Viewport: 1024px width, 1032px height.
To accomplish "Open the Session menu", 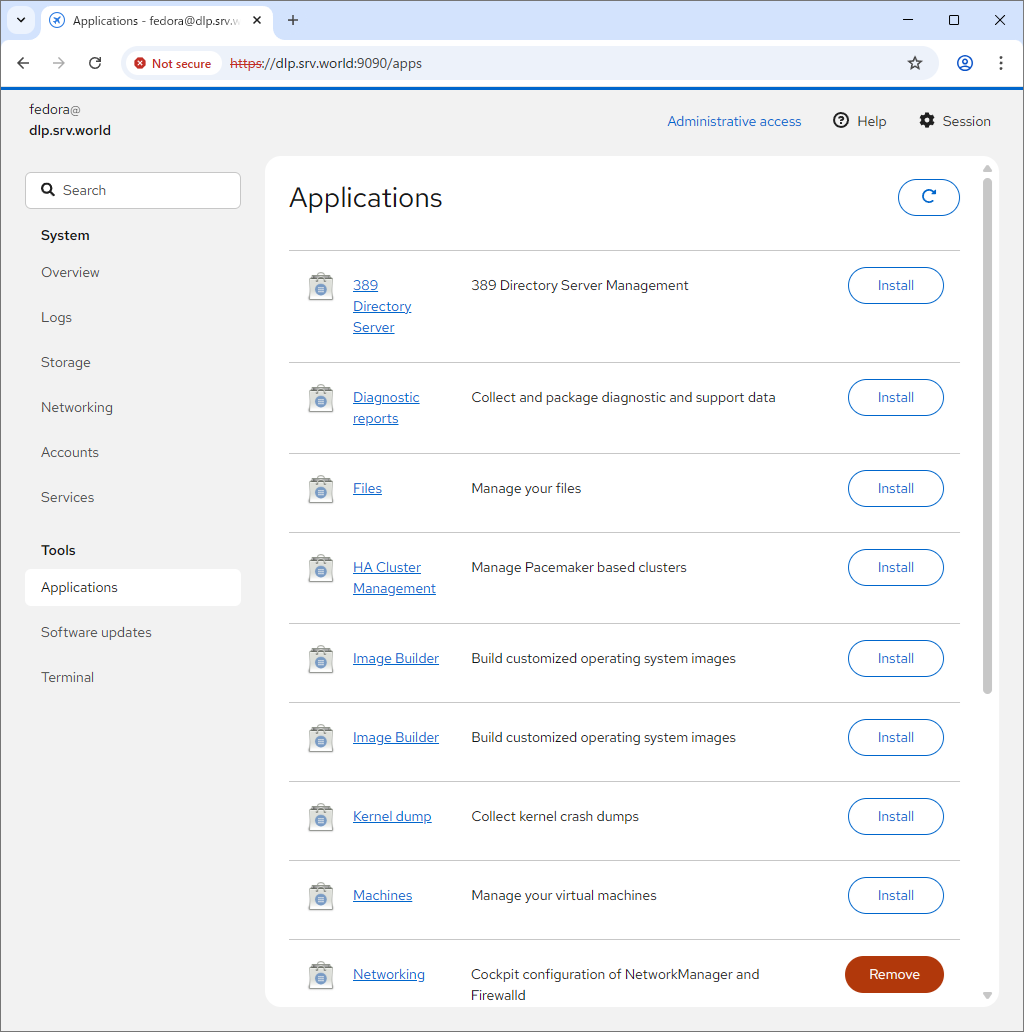I will (955, 121).
